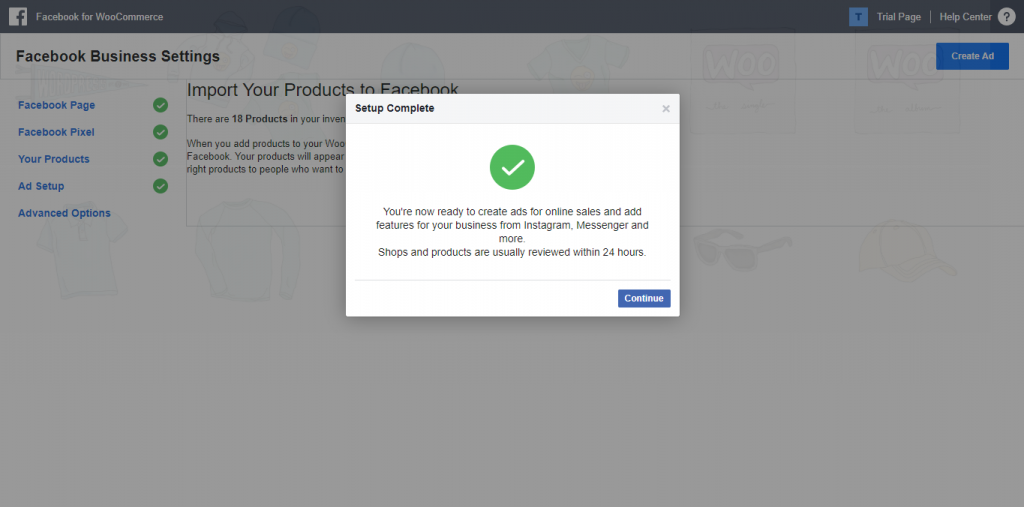This screenshot has width=1024, height=507.
Task: Select the Ad Setup section
Action: (41, 186)
